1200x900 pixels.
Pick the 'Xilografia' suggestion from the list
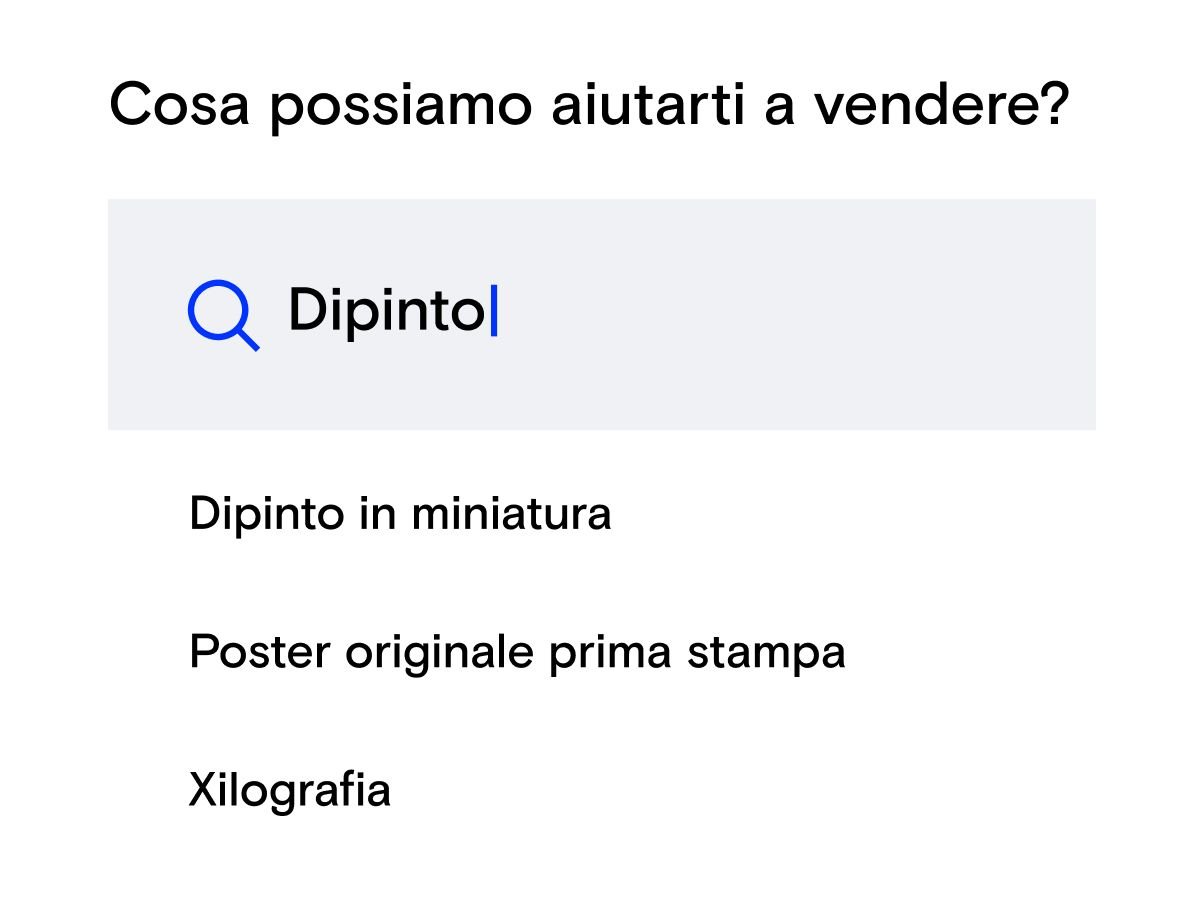[289, 790]
